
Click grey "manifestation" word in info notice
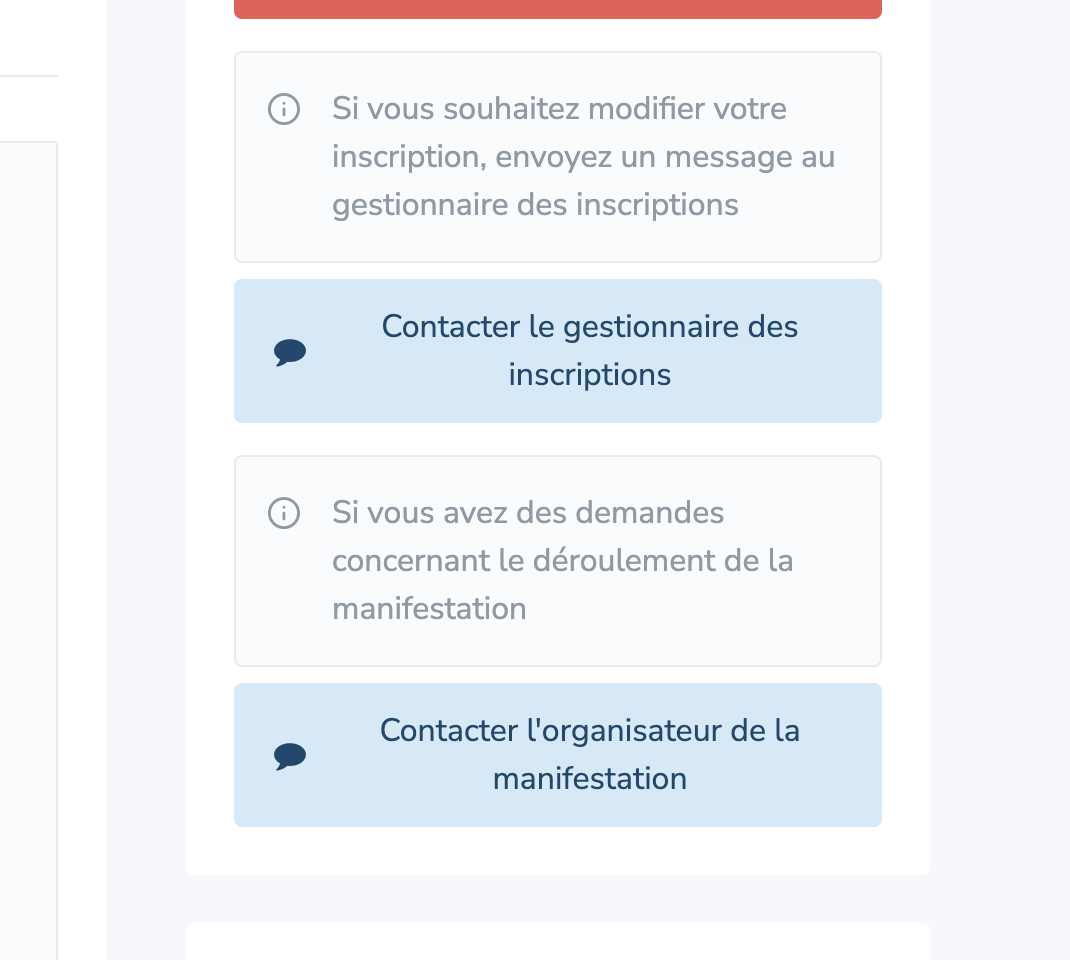point(429,609)
